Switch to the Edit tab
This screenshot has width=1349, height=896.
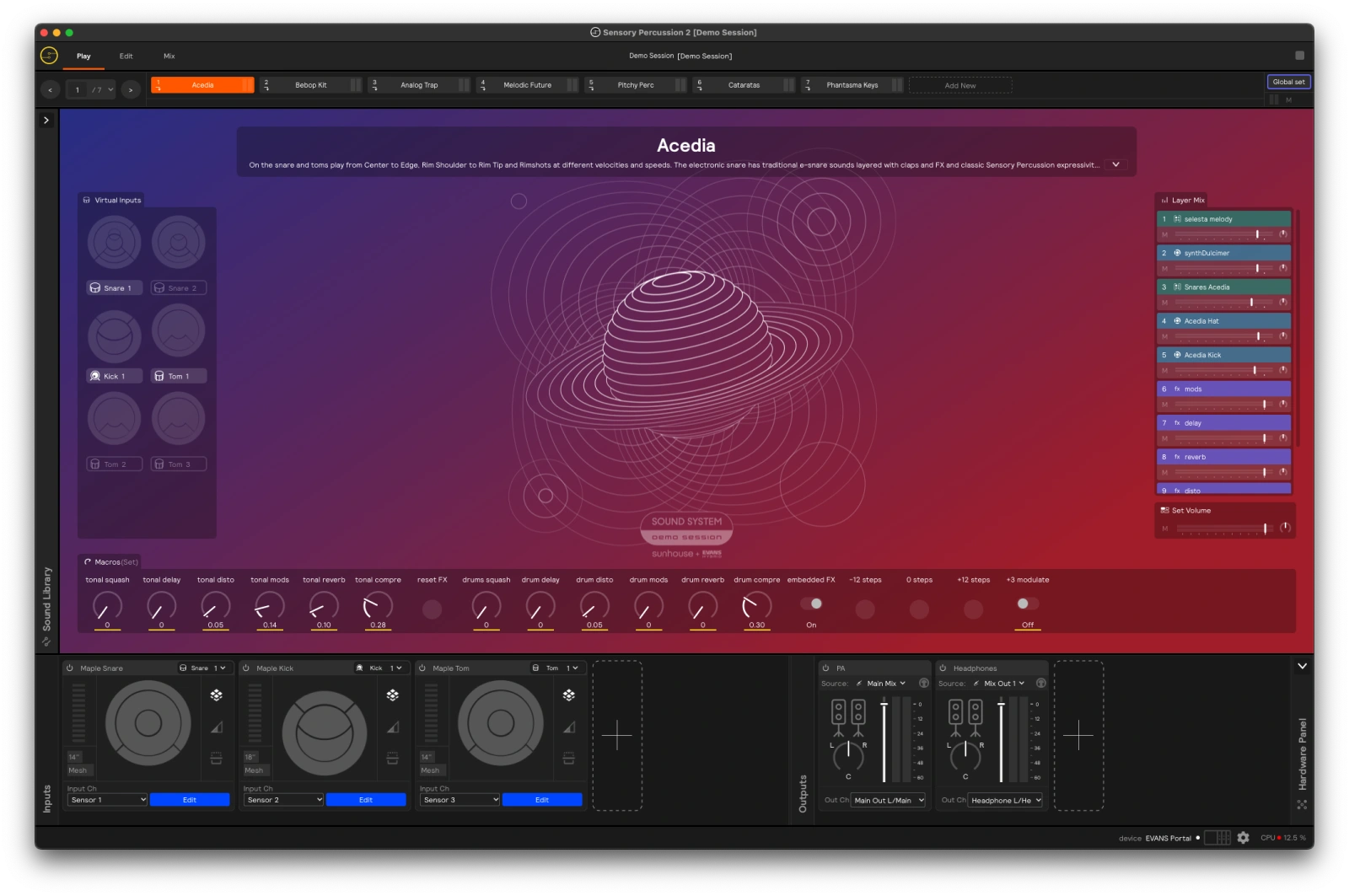pos(126,56)
